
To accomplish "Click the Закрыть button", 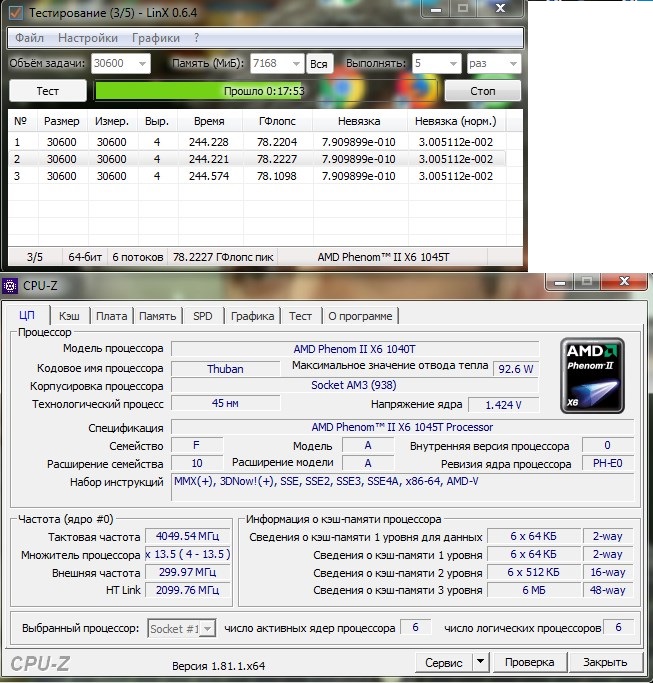I will (606, 663).
